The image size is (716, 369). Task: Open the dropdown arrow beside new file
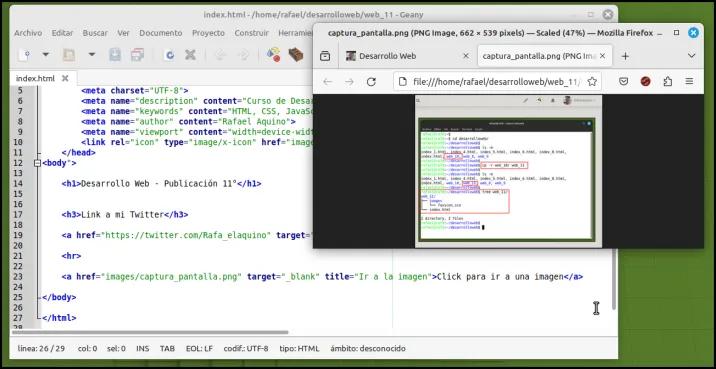(46, 55)
